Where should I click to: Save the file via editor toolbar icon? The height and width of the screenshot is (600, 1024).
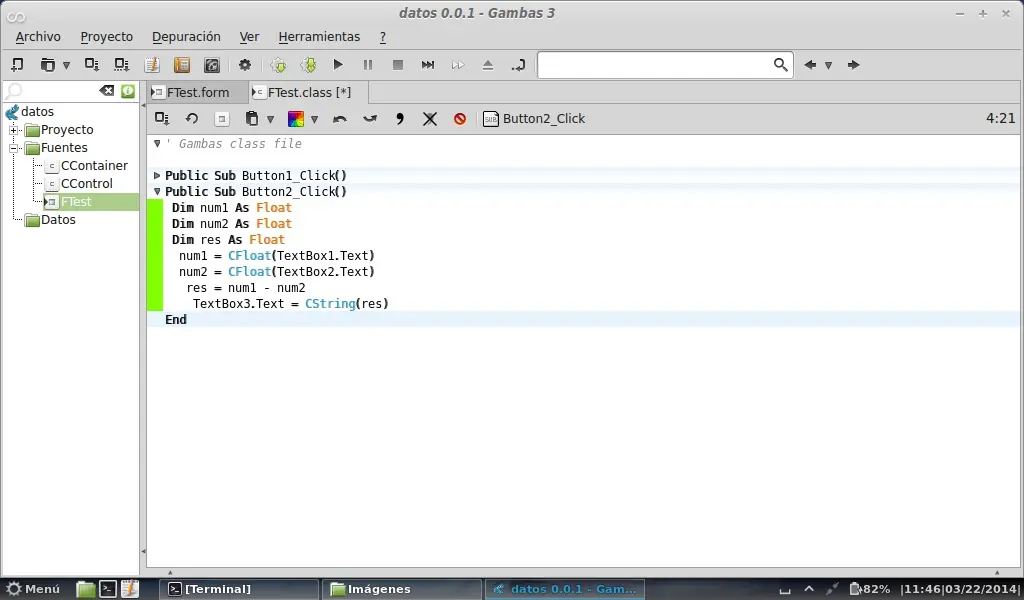pos(162,119)
